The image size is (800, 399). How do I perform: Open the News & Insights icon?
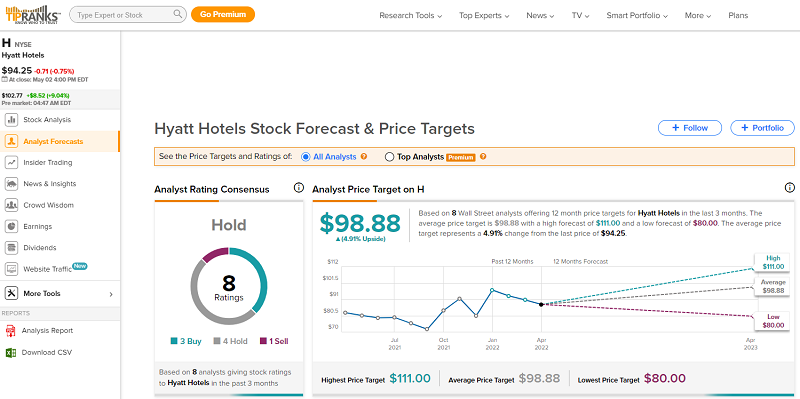pos(11,184)
